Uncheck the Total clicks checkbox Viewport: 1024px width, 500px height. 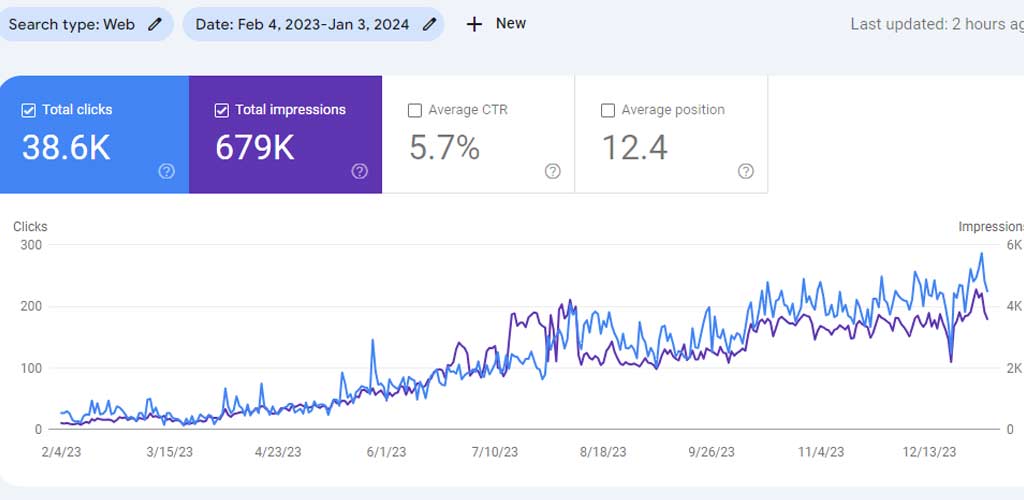point(28,110)
